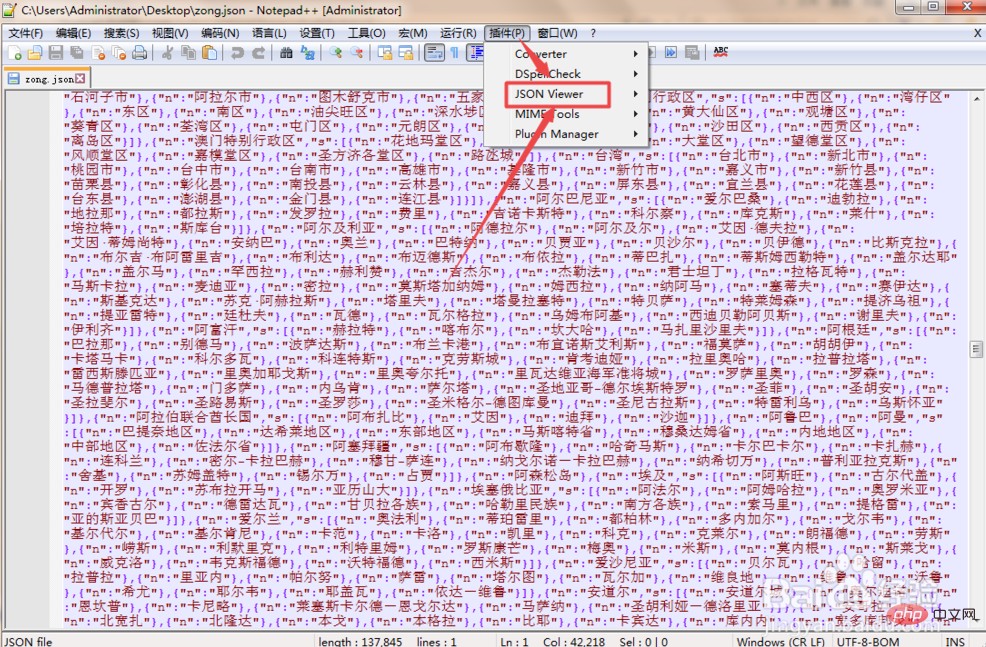Click the Cut scissors icon
Image resolution: width=986 pixels, height=647 pixels.
click(x=167, y=53)
